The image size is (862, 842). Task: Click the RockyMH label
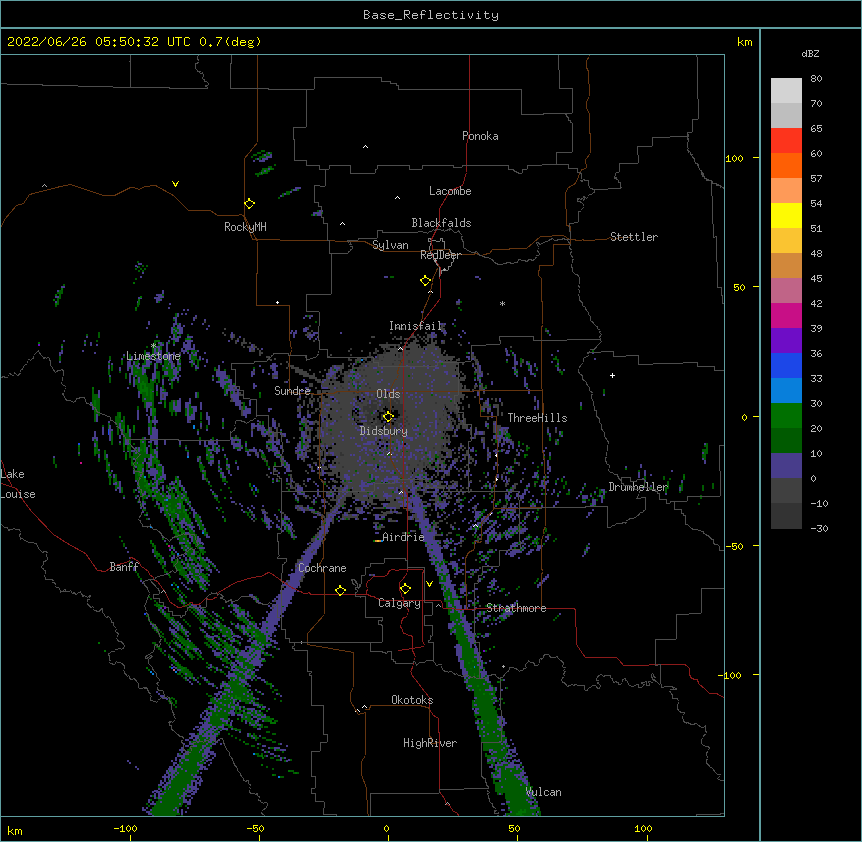pos(245,227)
